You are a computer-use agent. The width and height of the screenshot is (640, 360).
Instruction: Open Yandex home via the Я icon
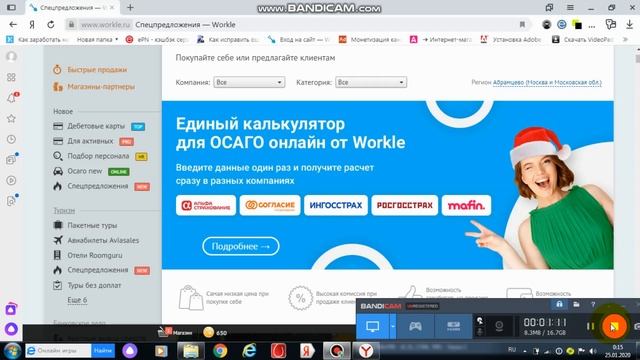(x=32, y=24)
